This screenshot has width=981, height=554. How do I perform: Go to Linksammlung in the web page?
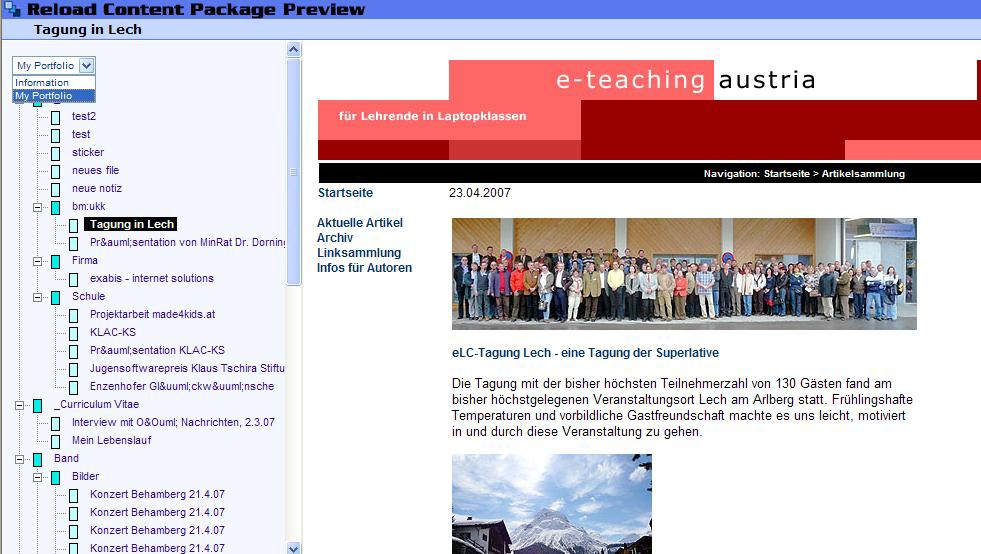pyautogui.click(x=358, y=253)
